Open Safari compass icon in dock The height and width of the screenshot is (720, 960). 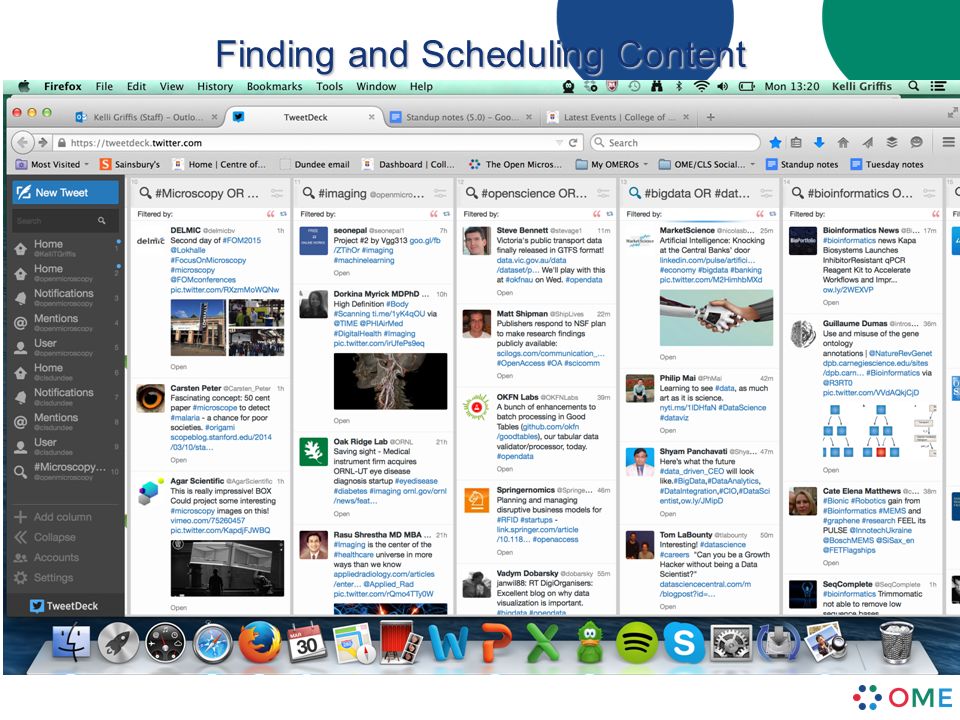(212, 643)
